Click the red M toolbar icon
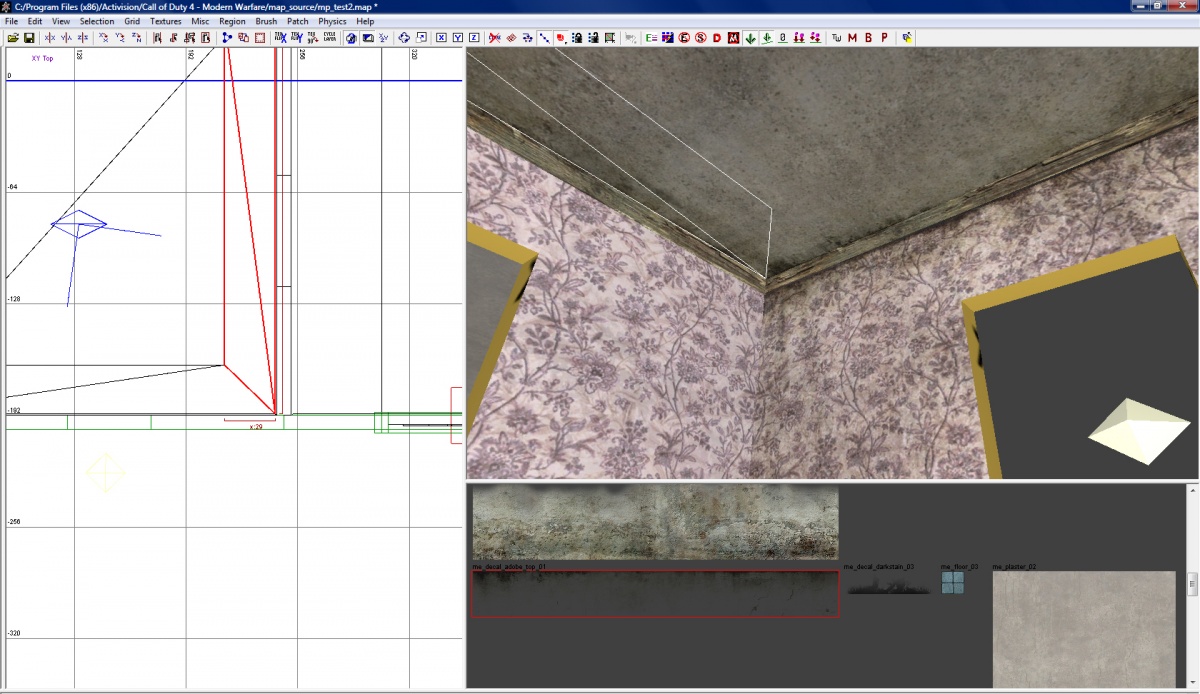The image size is (1200, 694). pyautogui.click(x=852, y=38)
